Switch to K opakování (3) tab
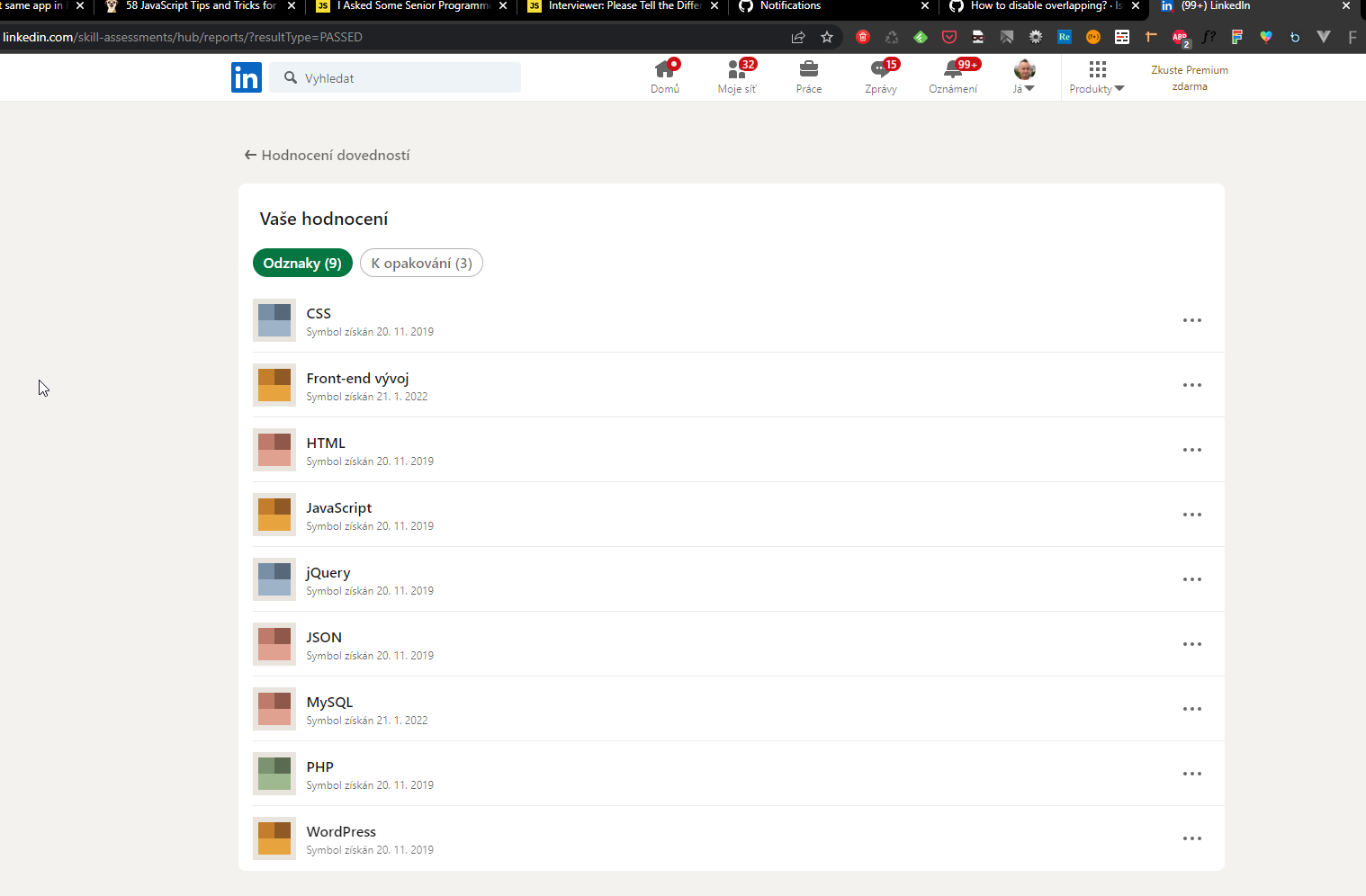Screen dimensions: 1366x896 [x=421, y=263]
